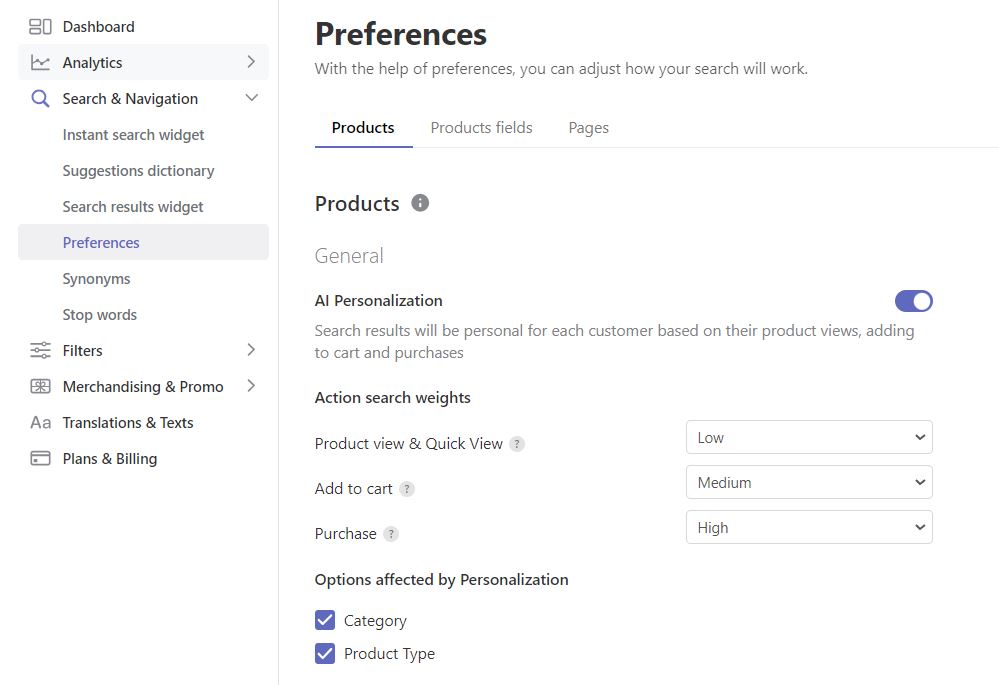Screen dimensions: 999x685
Task: Switch to the Products fields tab
Action: click(482, 127)
